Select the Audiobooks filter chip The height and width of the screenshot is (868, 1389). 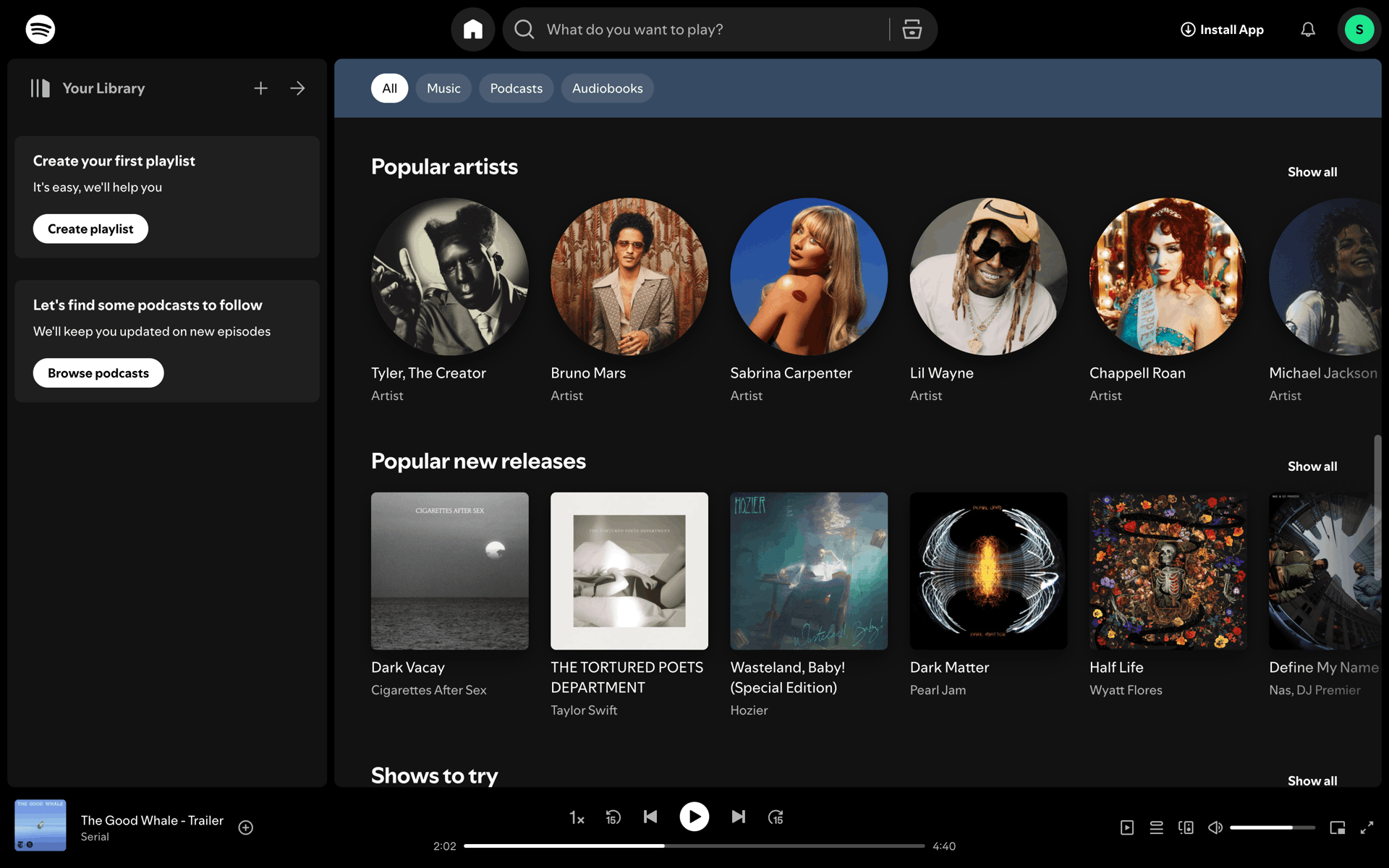click(x=608, y=88)
